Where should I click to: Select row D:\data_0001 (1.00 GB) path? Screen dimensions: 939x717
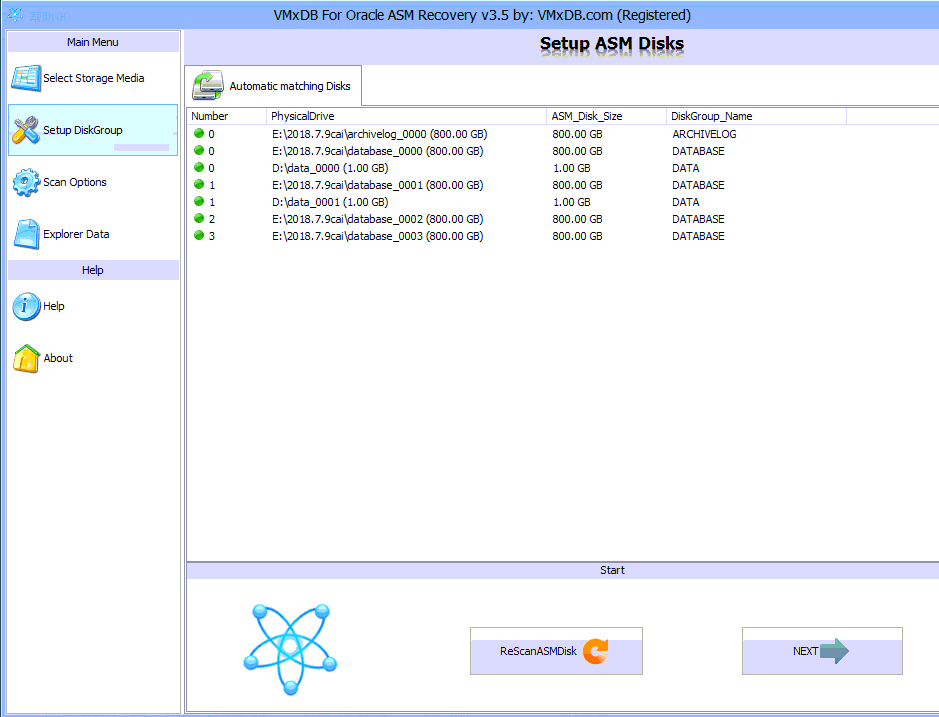[330, 202]
